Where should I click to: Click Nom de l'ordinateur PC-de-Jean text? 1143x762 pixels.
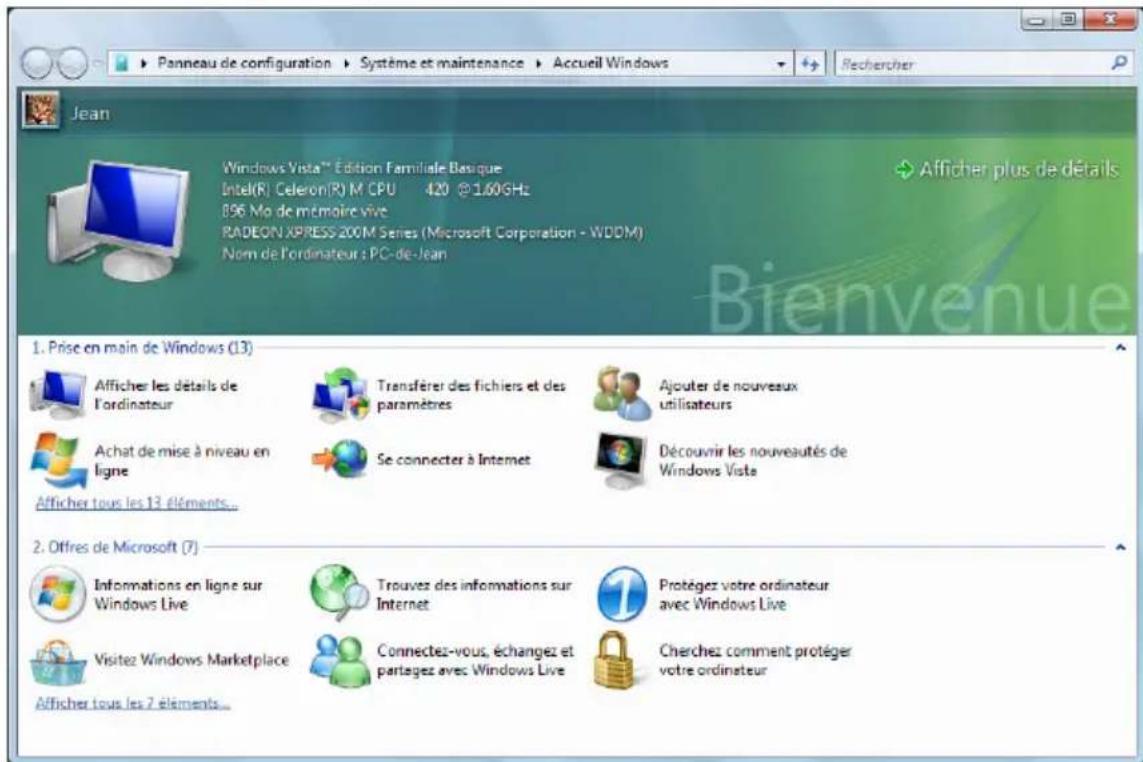click(334, 254)
